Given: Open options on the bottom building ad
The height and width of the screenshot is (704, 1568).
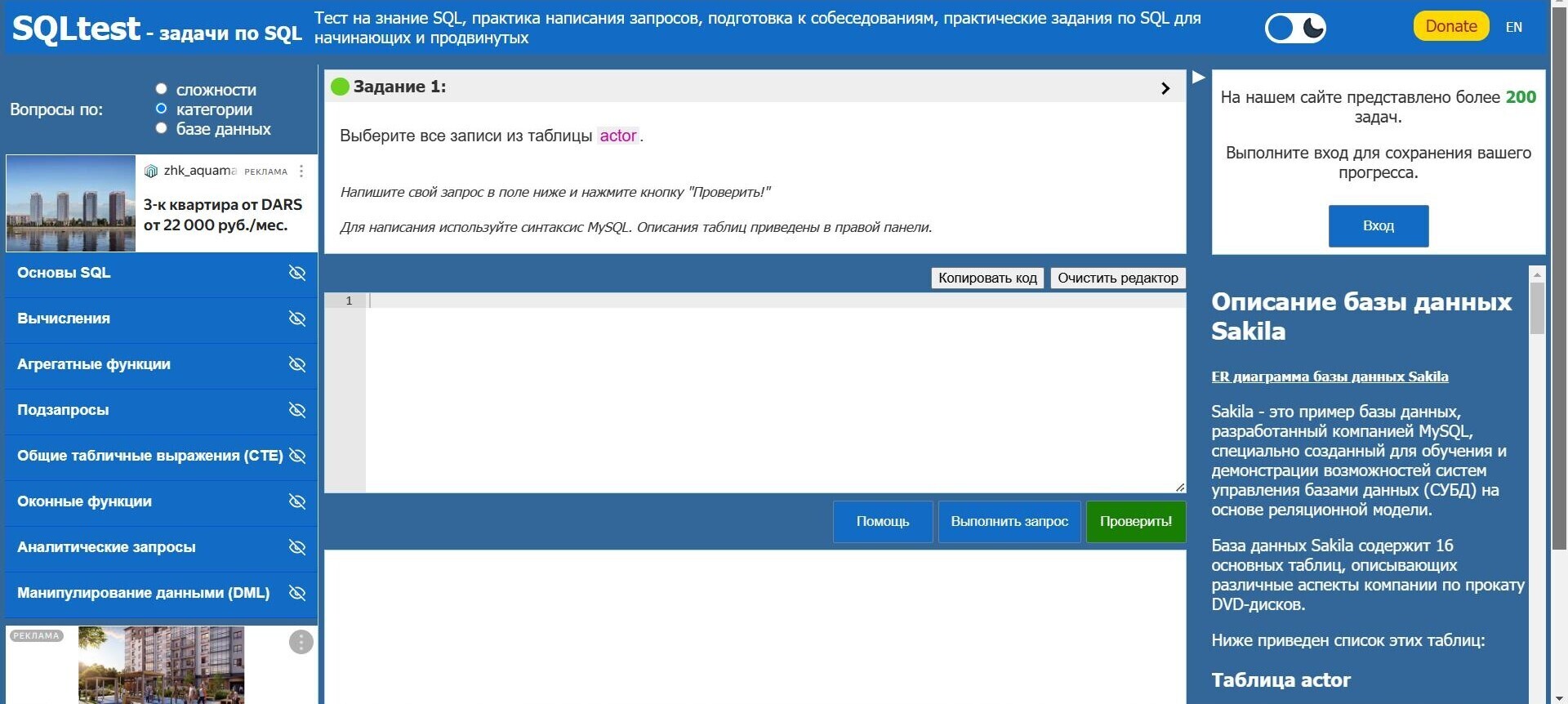Looking at the screenshot, I should [301, 642].
